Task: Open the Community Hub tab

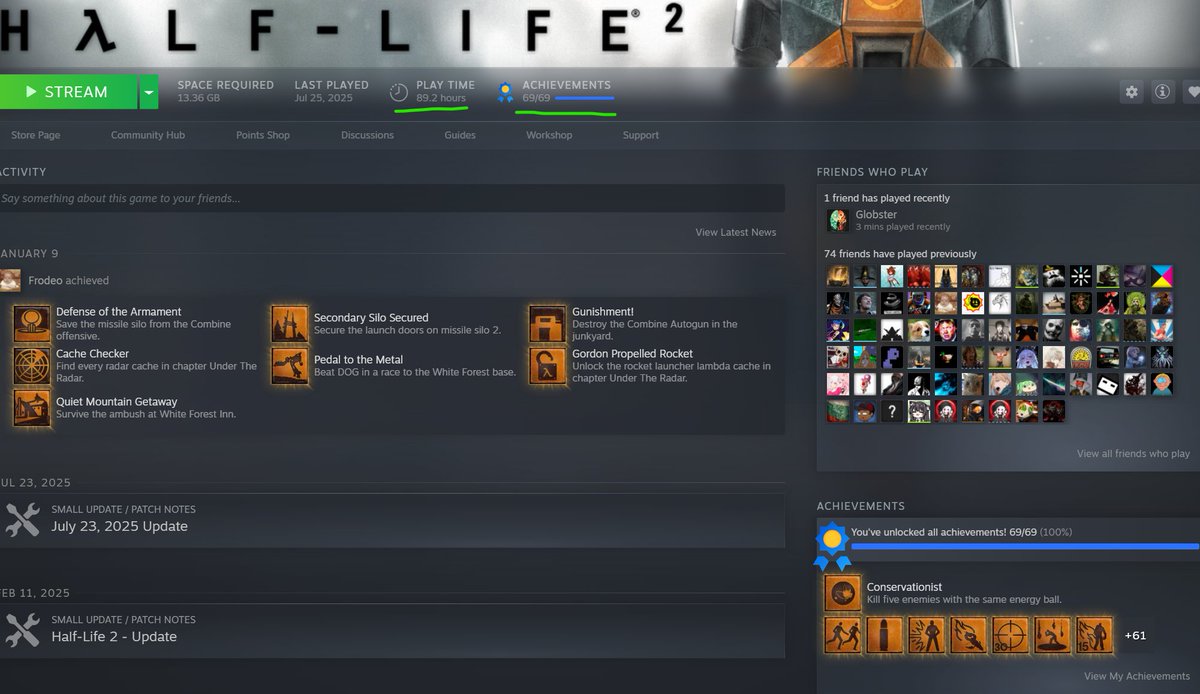Action: pyautogui.click(x=148, y=135)
